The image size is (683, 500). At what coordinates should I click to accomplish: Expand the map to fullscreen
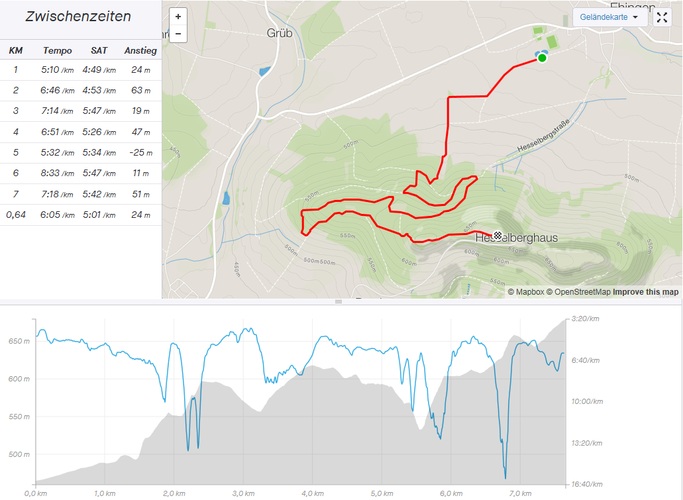click(662, 17)
